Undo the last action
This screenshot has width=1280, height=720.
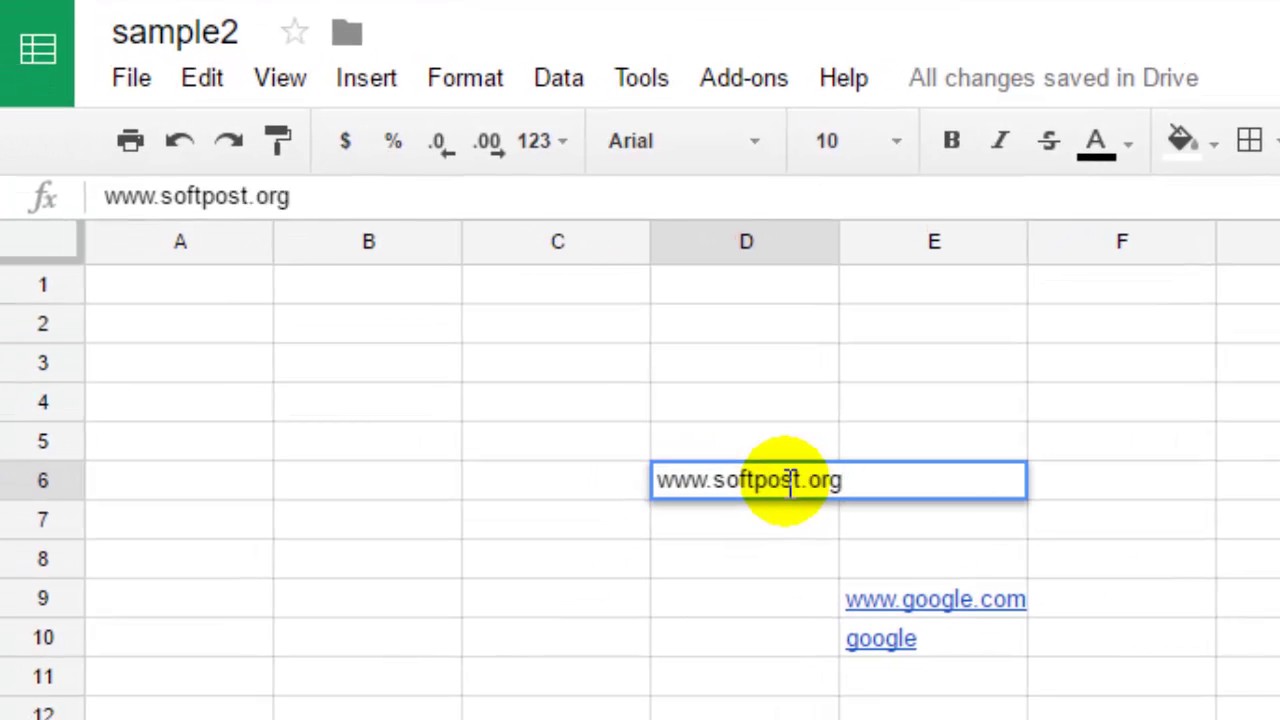pos(180,141)
